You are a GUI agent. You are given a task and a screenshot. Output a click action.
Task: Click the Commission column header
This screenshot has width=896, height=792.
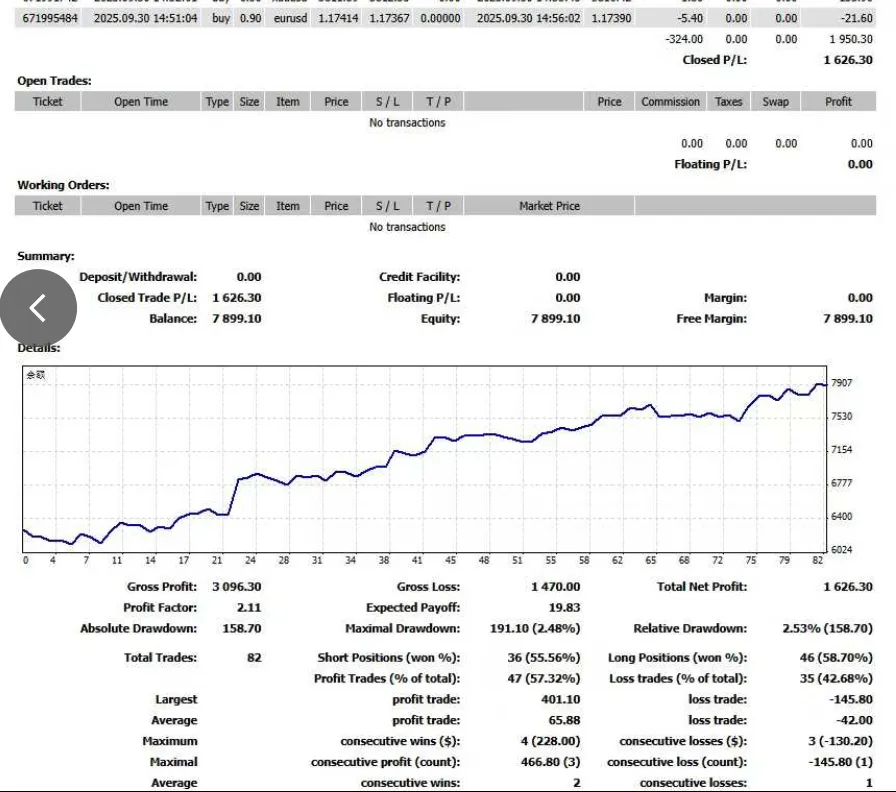tap(670, 102)
